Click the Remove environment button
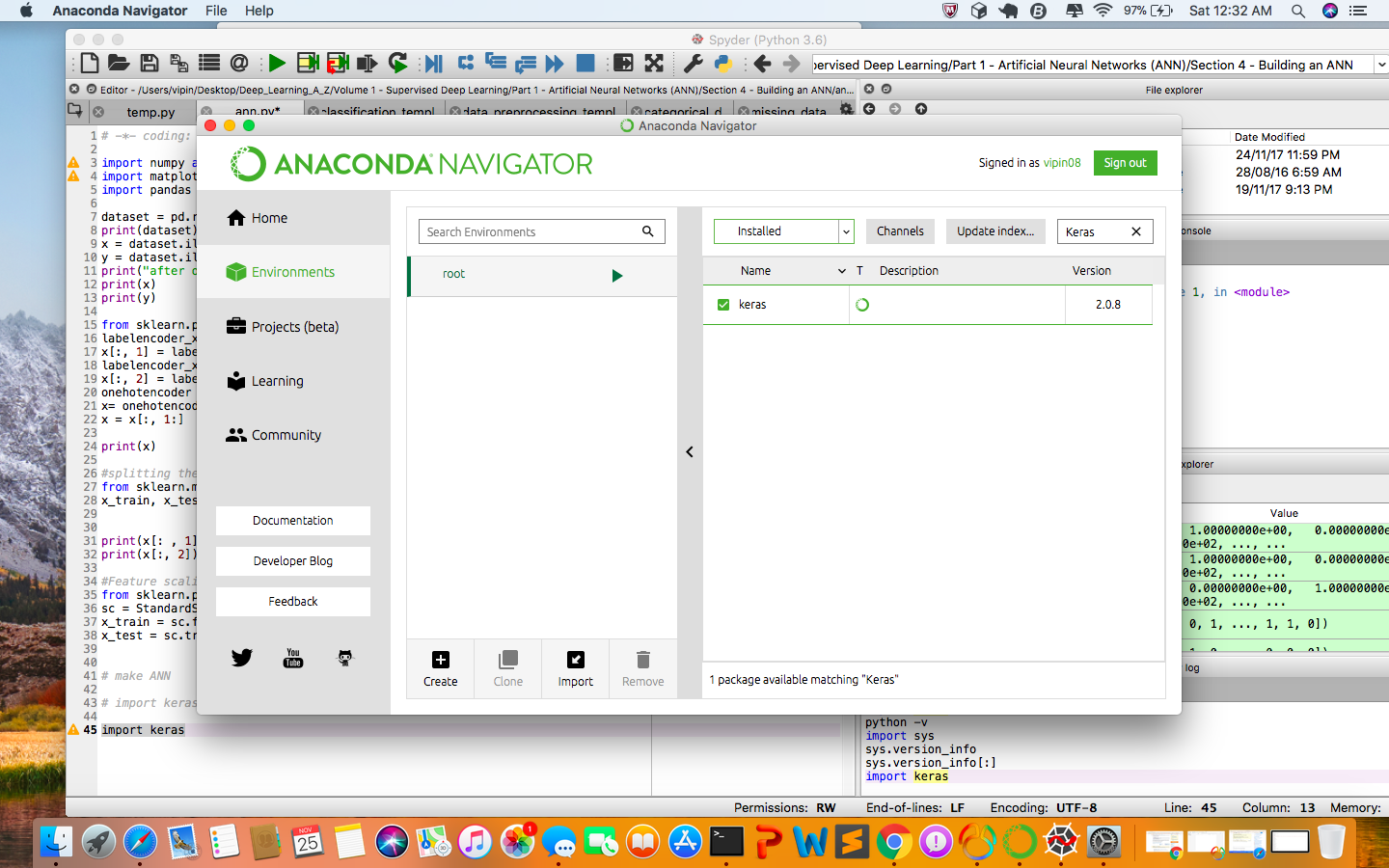 (643, 667)
